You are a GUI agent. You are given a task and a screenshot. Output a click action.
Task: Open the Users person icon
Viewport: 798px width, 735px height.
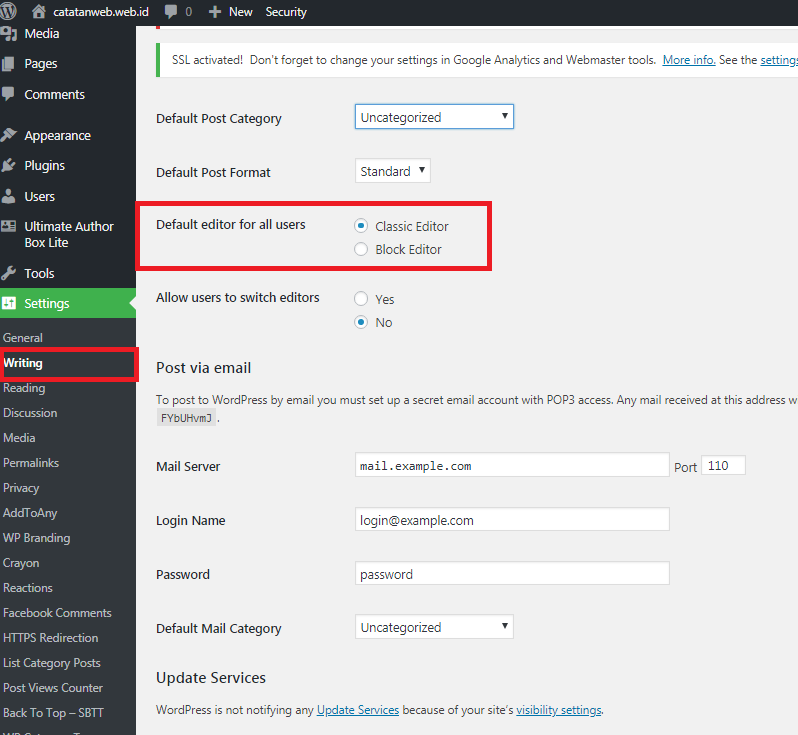[x=10, y=196]
